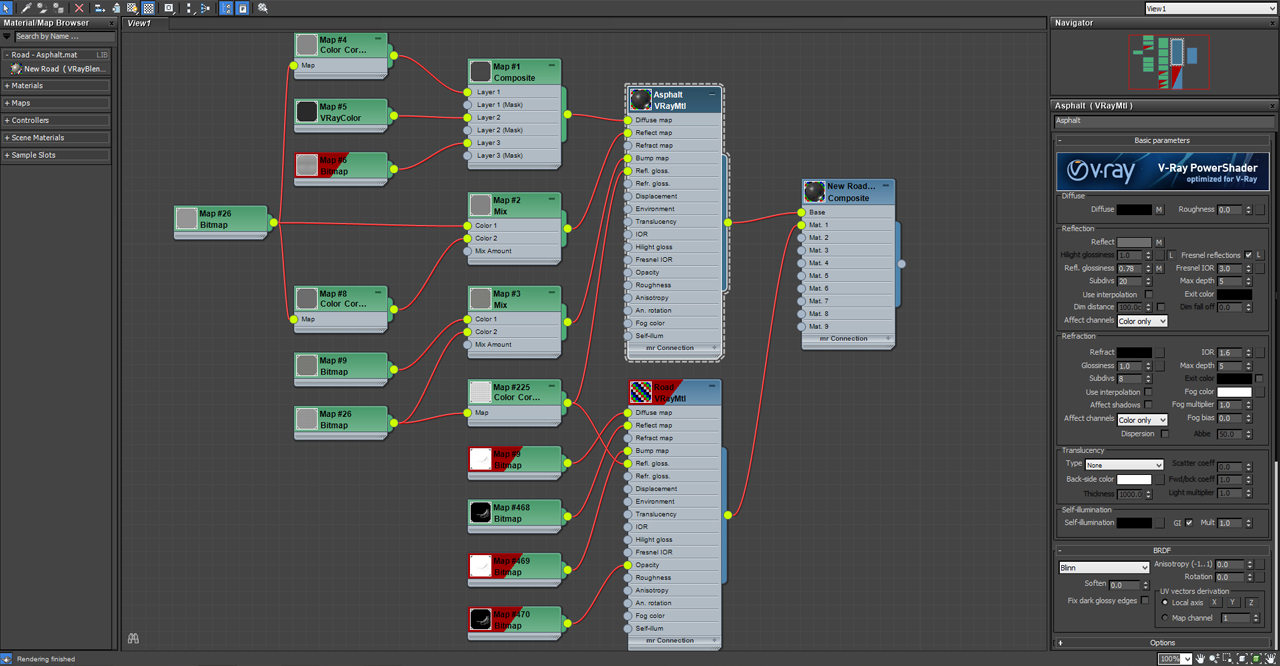Click the Diffuse color swatch
This screenshot has width=1280, height=666.
pos(1134,210)
